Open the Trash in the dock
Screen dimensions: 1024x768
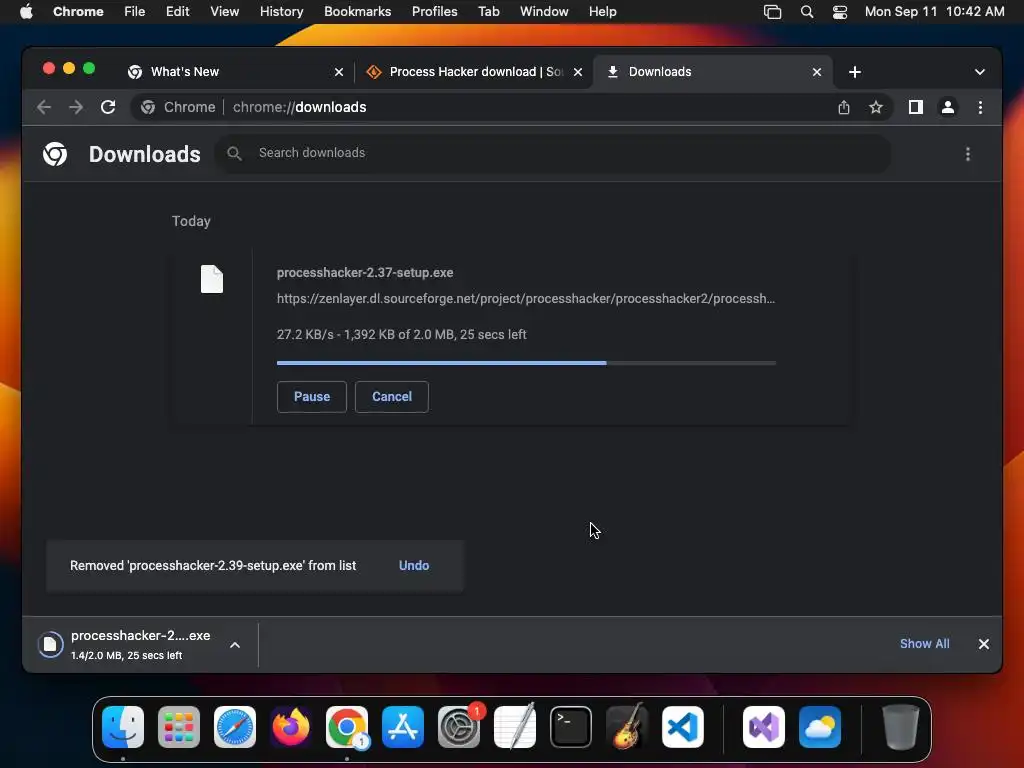coord(901,727)
